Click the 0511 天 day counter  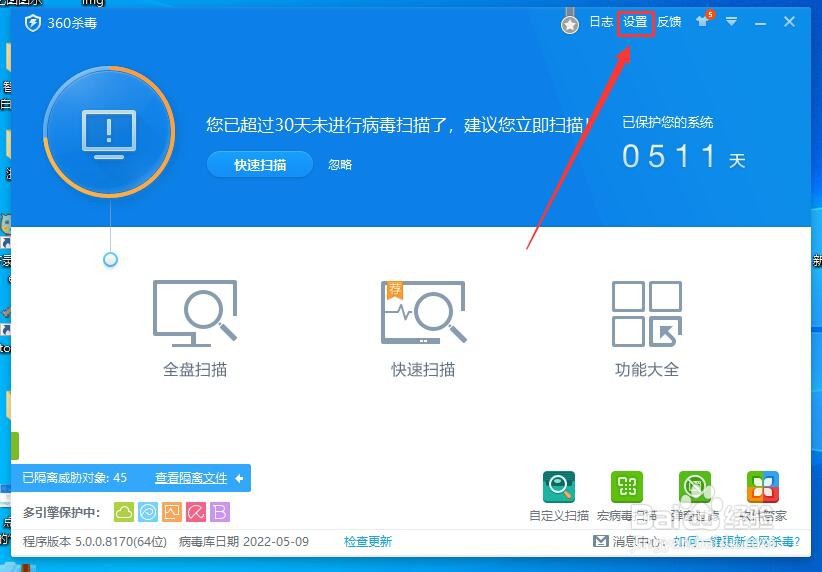tap(684, 156)
